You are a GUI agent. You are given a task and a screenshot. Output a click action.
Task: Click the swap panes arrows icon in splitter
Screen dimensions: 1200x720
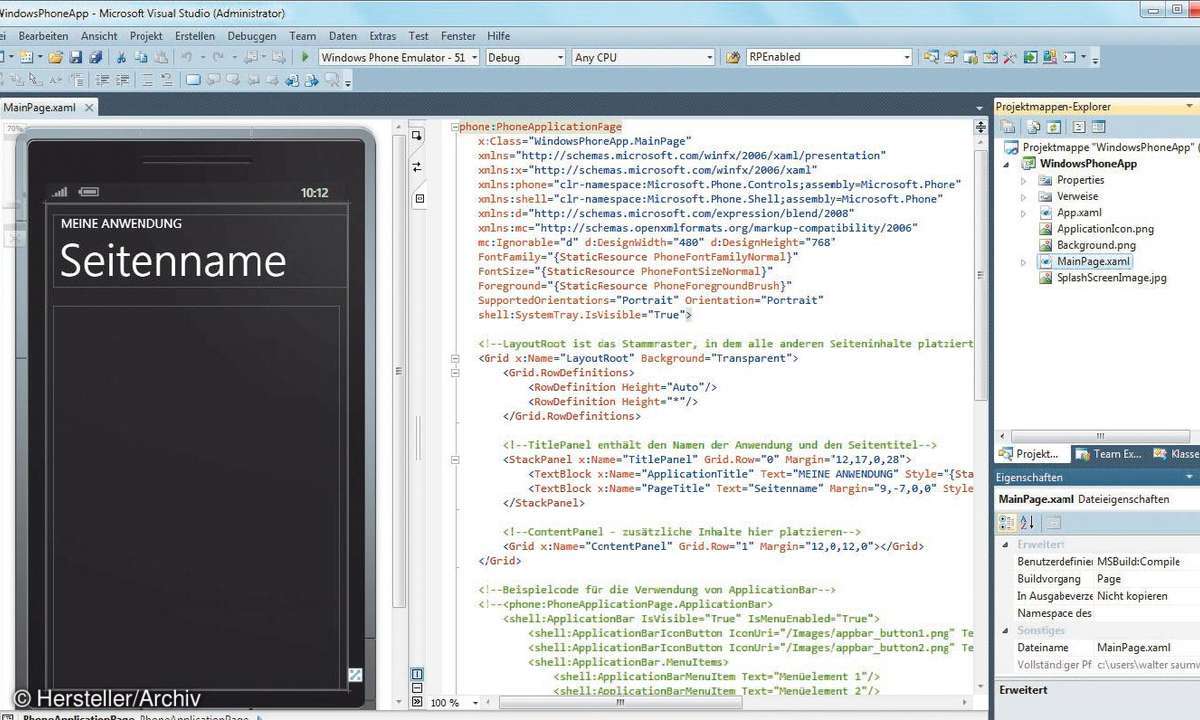click(x=418, y=167)
